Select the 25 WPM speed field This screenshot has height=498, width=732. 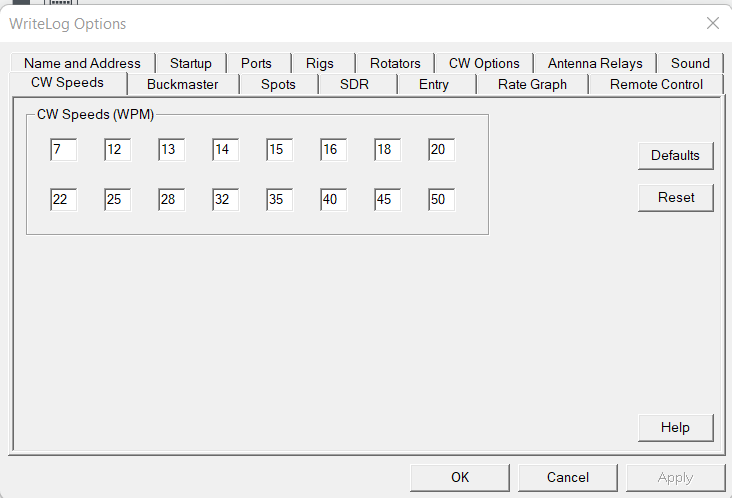(x=118, y=199)
